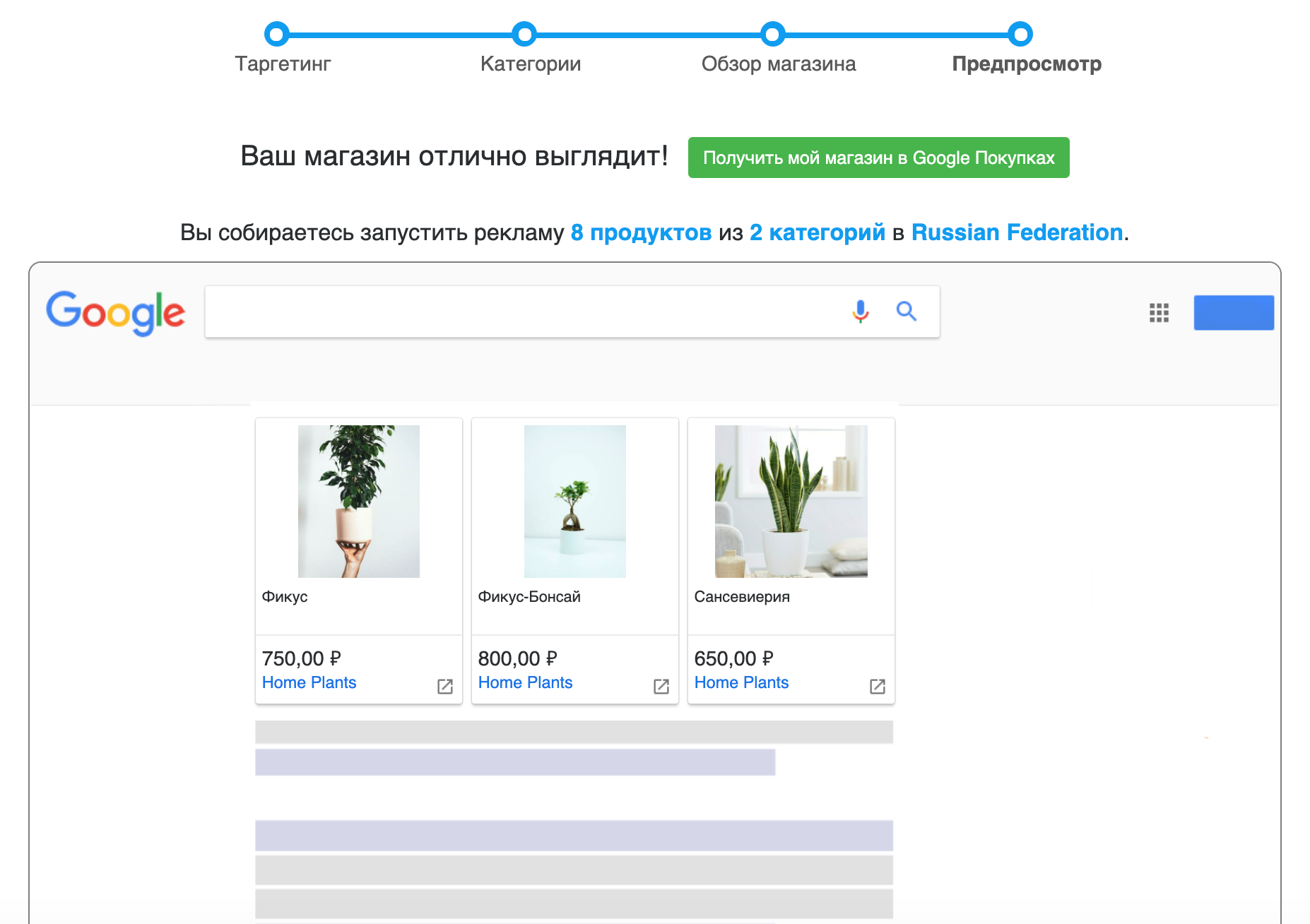Open the 8 продуктов link
The image size is (1310, 924).
(x=641, y=232)
